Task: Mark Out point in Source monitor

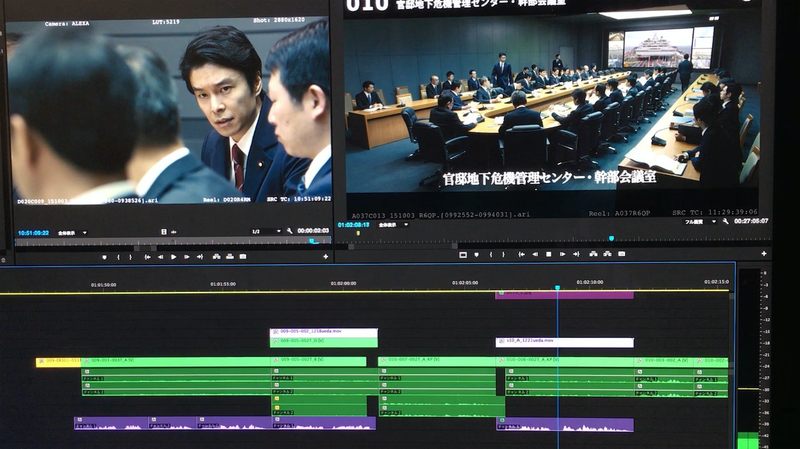Action: click(131, 257)
